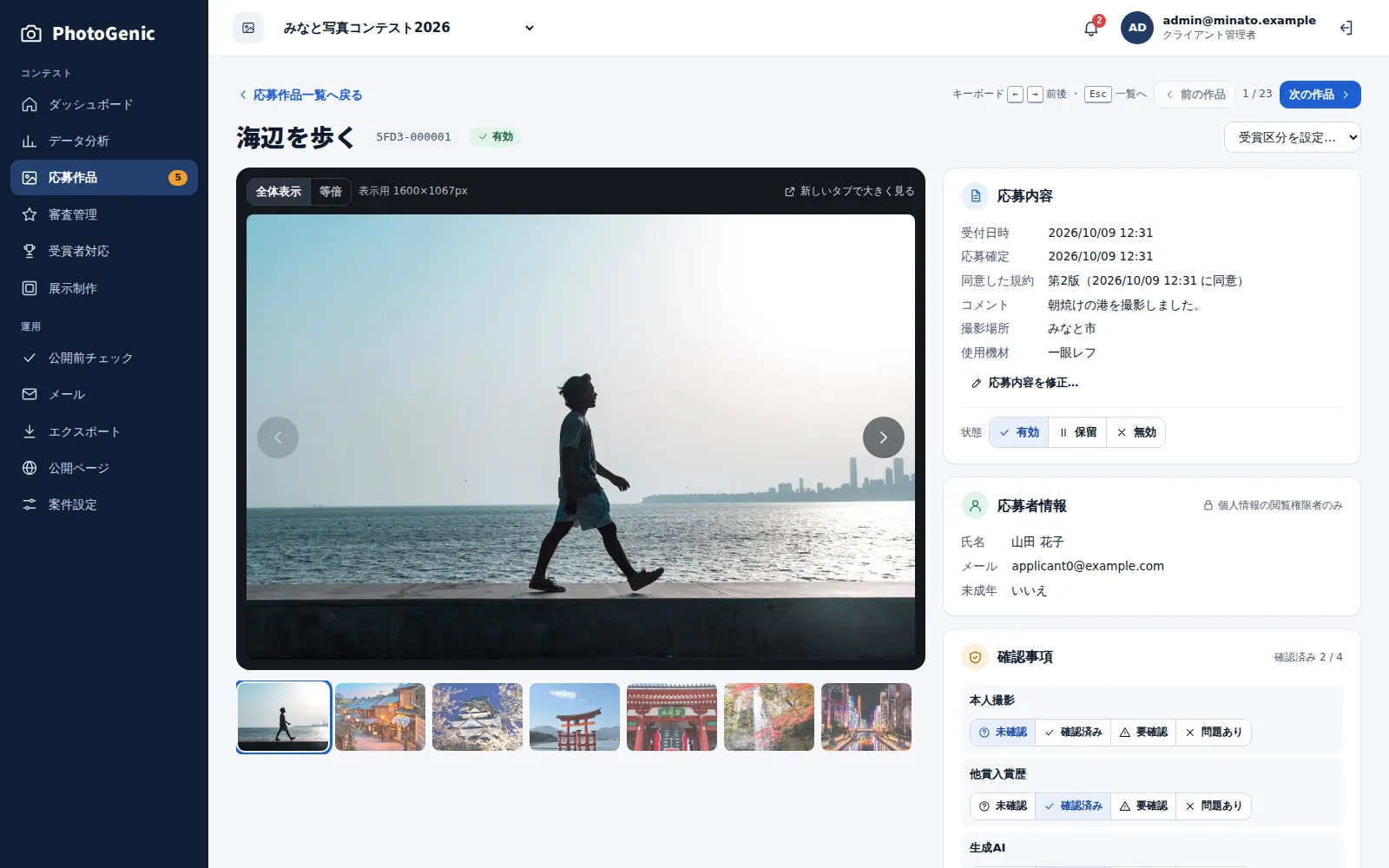Image resolution: width=1389 pixels, height=868 pixels.
Task: Open 公開ページ globe item
Action: (104, 468)
